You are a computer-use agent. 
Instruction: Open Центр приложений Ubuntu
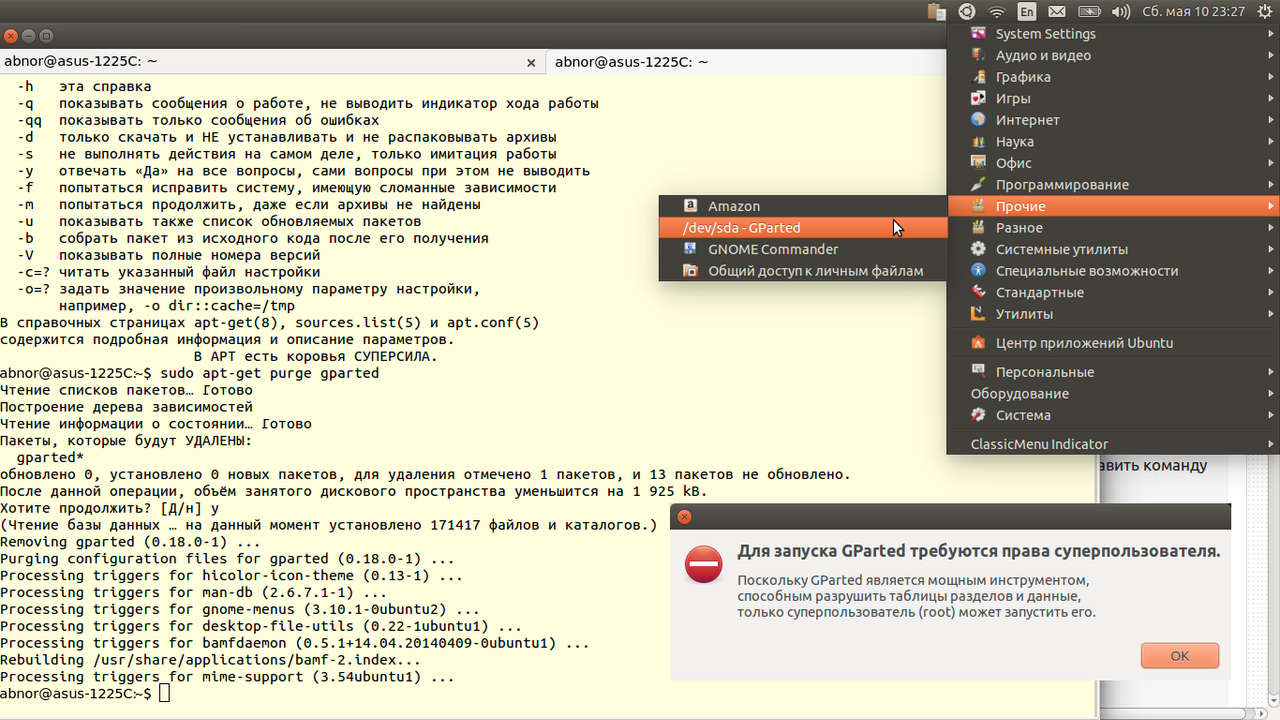click(1113, 343)
